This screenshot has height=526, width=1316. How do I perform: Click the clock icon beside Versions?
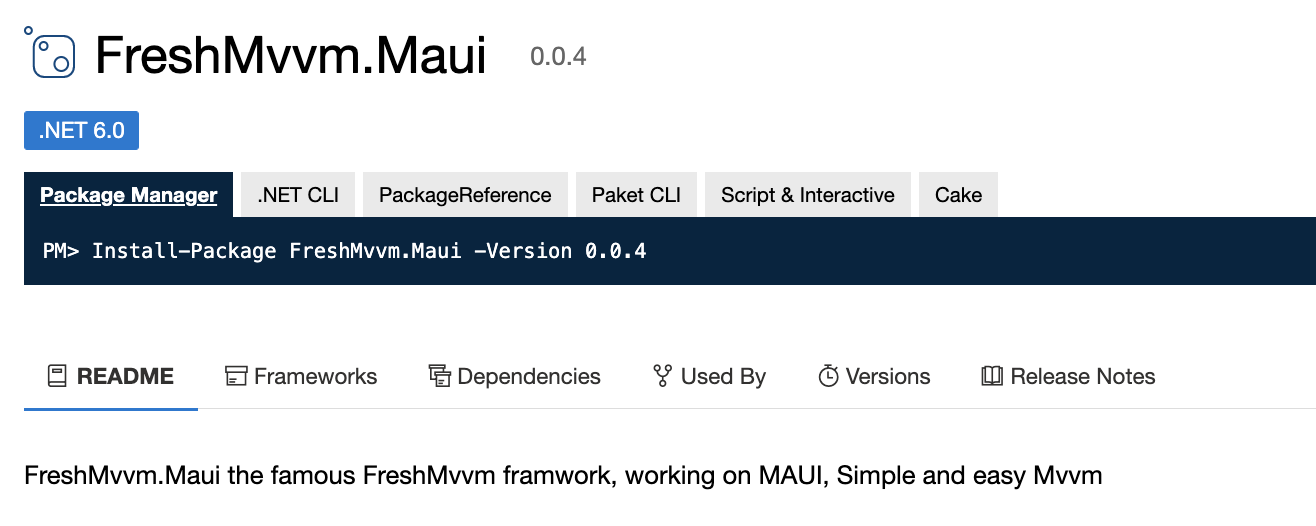pos(828,376)
